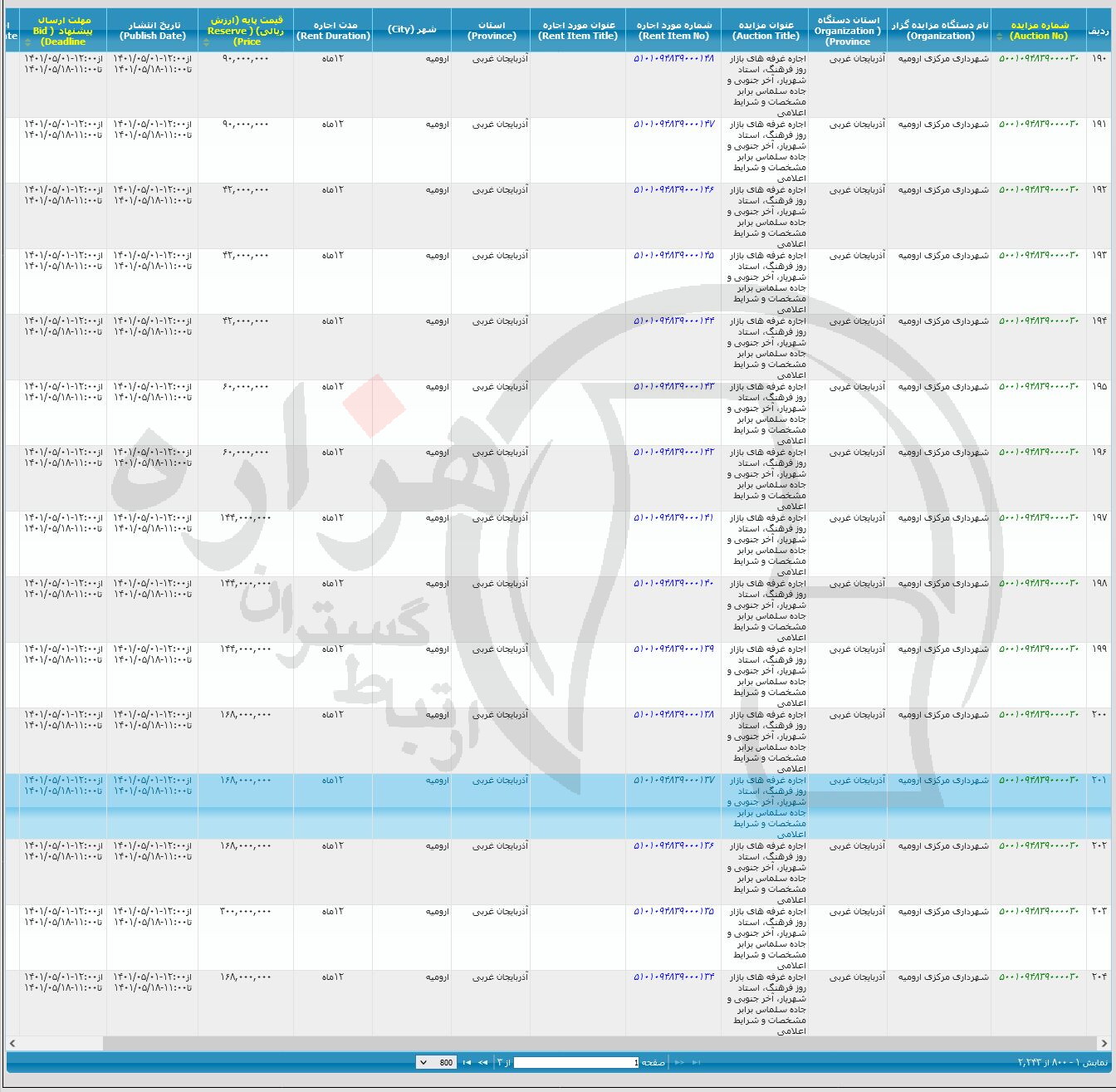
Task: Open rent item link ۵۱۰۱۰۹۴۸۳۹۰۰۰۱۴۷
Action: [x=673, y=125]
